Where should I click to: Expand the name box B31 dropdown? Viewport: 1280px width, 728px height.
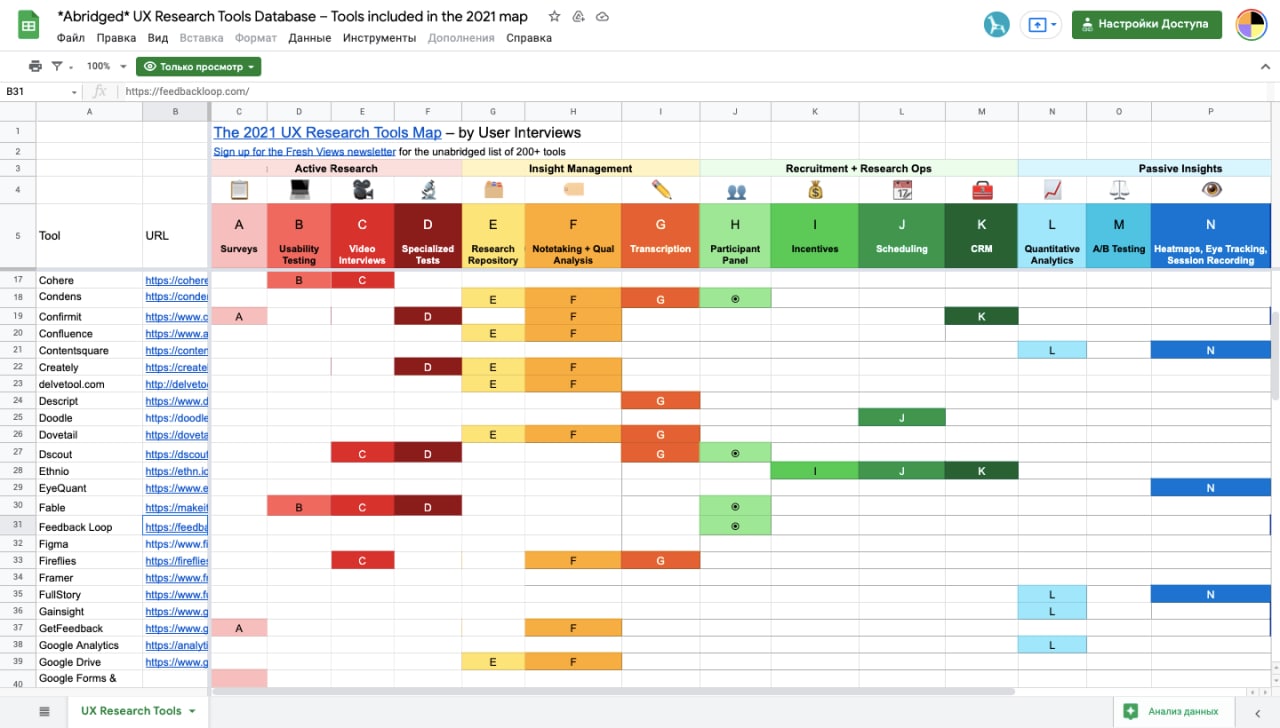(74, 91)
